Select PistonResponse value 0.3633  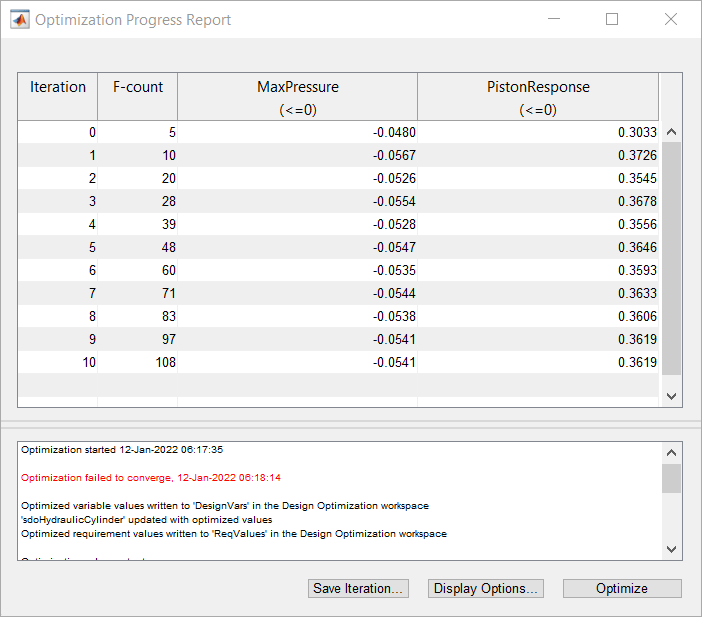tap(538, 293)
